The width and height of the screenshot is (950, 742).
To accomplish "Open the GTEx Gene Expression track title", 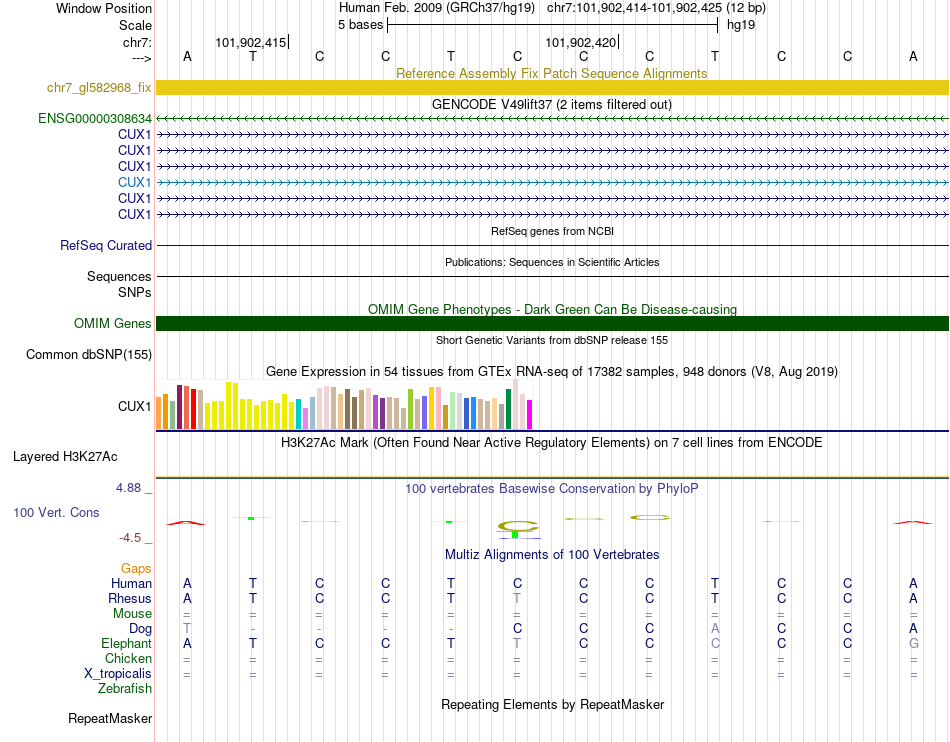I will 551,371.
